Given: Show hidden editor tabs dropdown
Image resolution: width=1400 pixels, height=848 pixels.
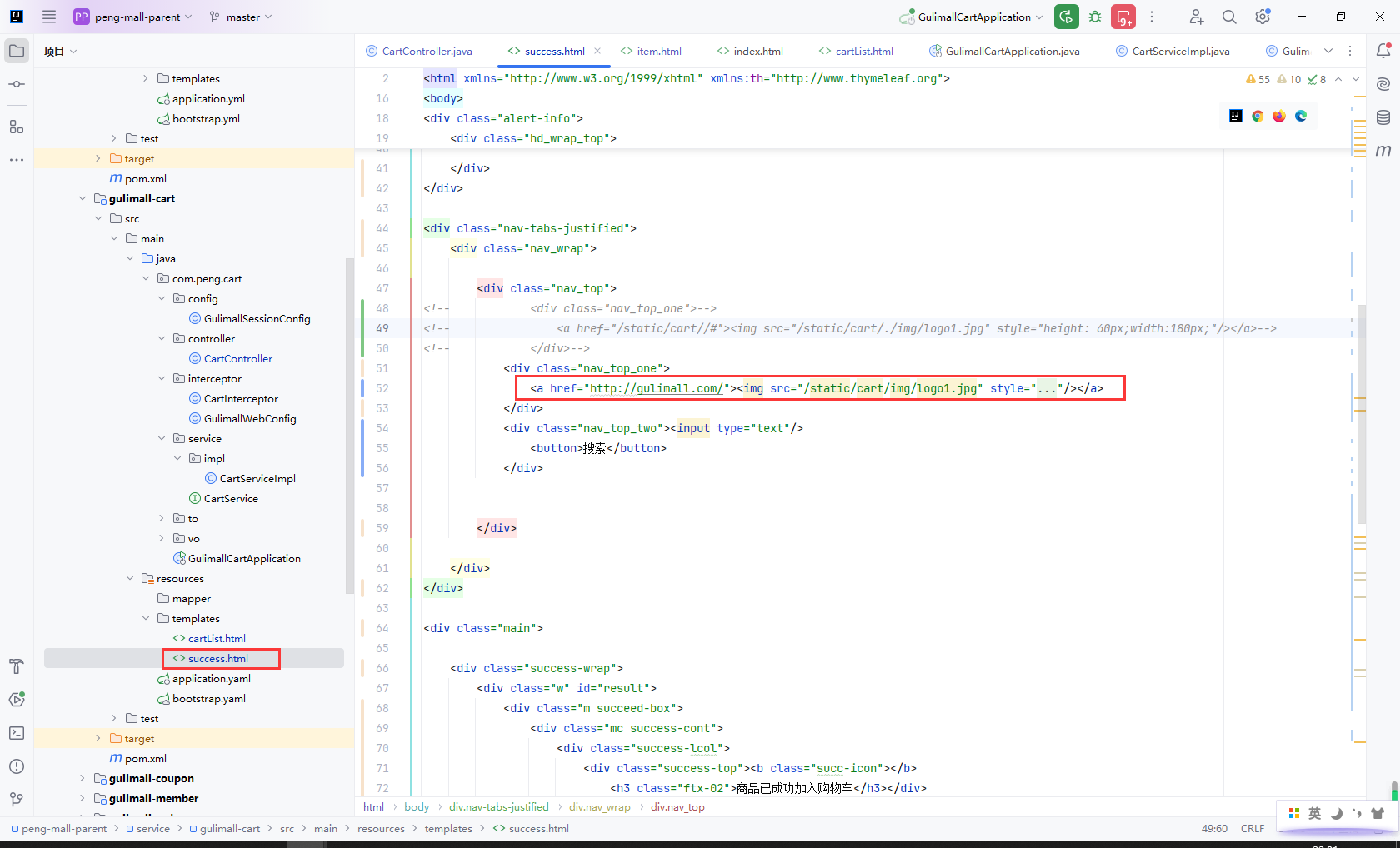Looking at the screenshot, I should coord(1328,51).
